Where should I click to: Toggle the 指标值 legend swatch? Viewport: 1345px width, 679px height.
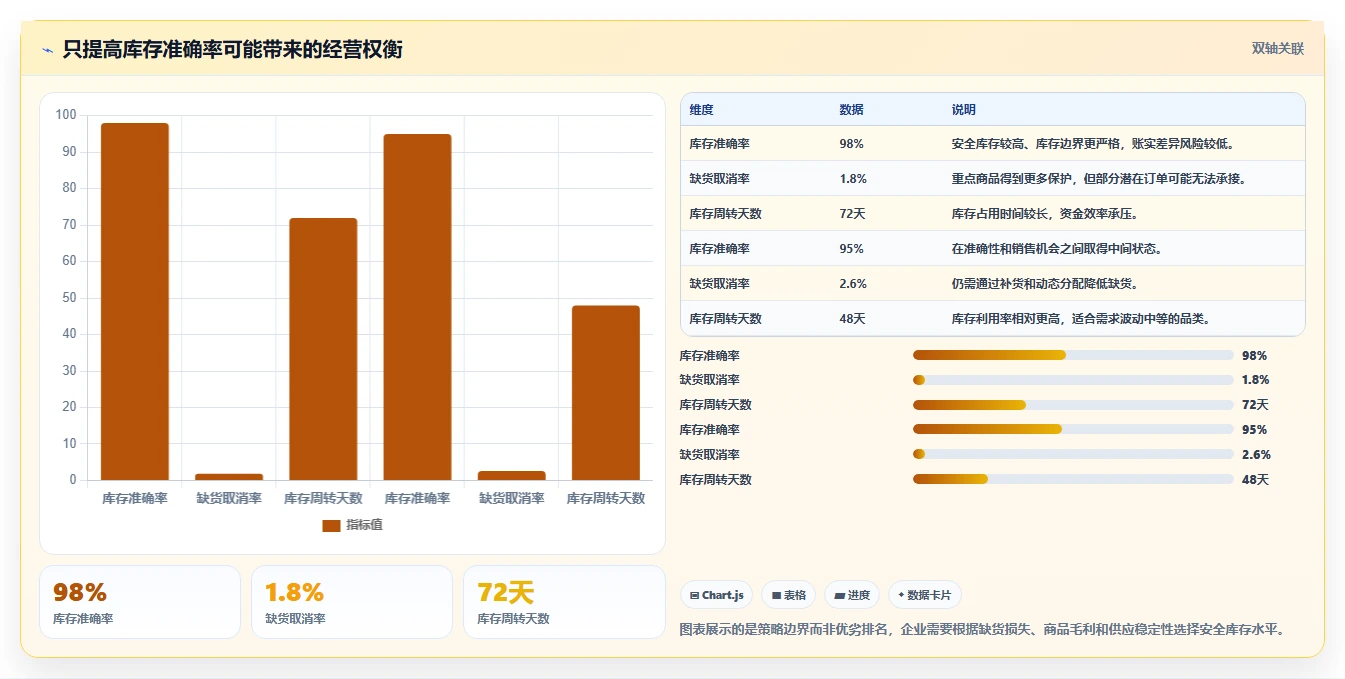tap(331, 525)
